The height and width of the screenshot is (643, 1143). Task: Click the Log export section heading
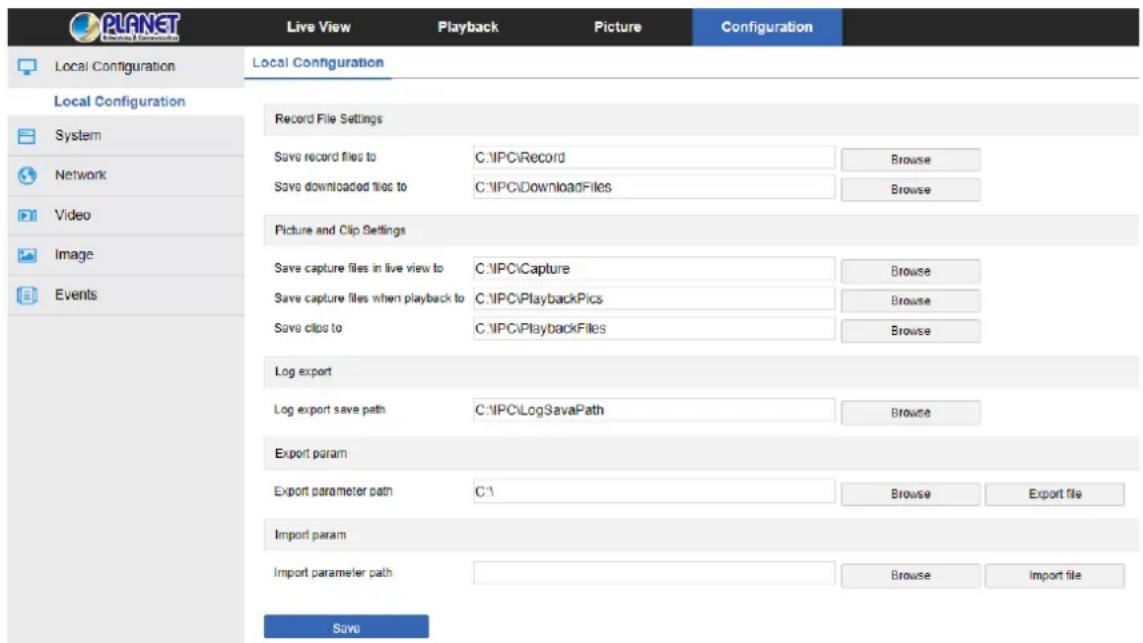(303, 372)
